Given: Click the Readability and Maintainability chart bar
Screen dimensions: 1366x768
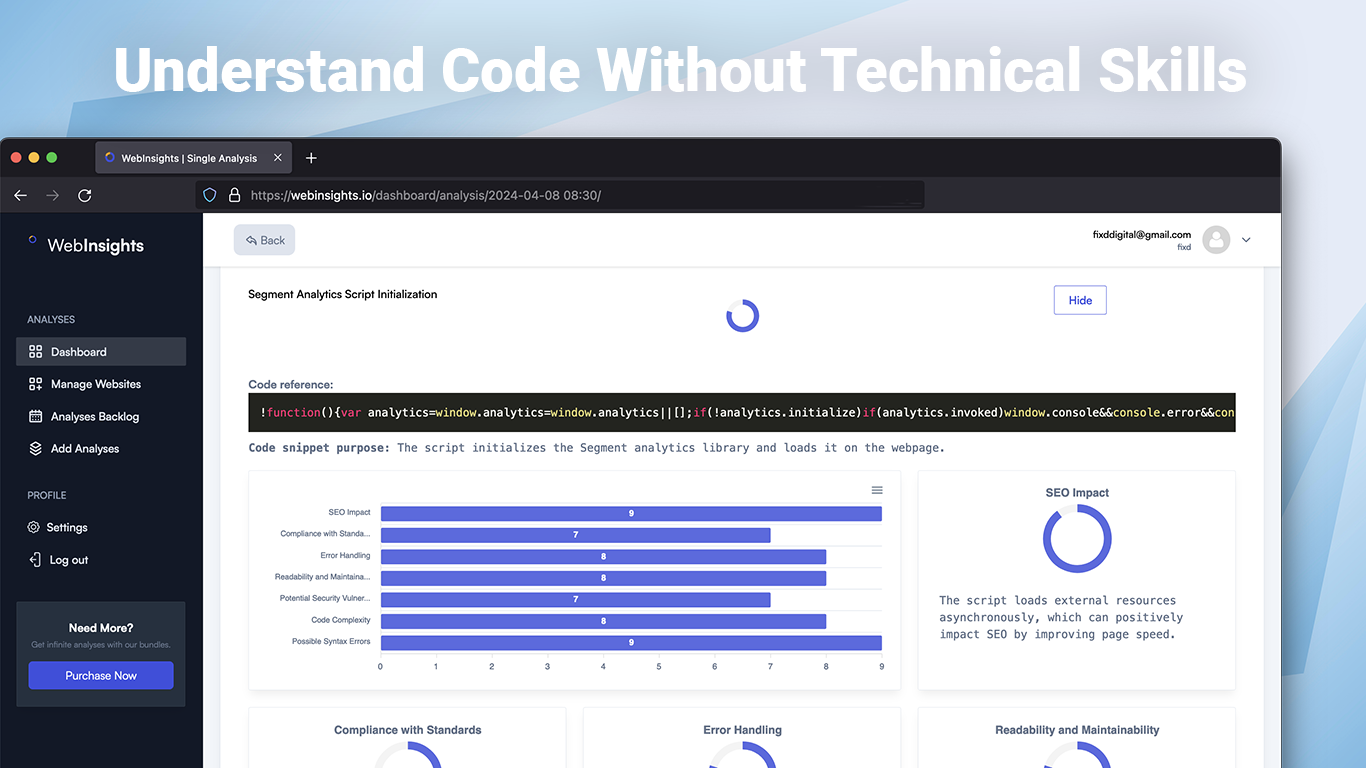Looking at the screenshot, I should pyautogui.click(x=603, y=578).
